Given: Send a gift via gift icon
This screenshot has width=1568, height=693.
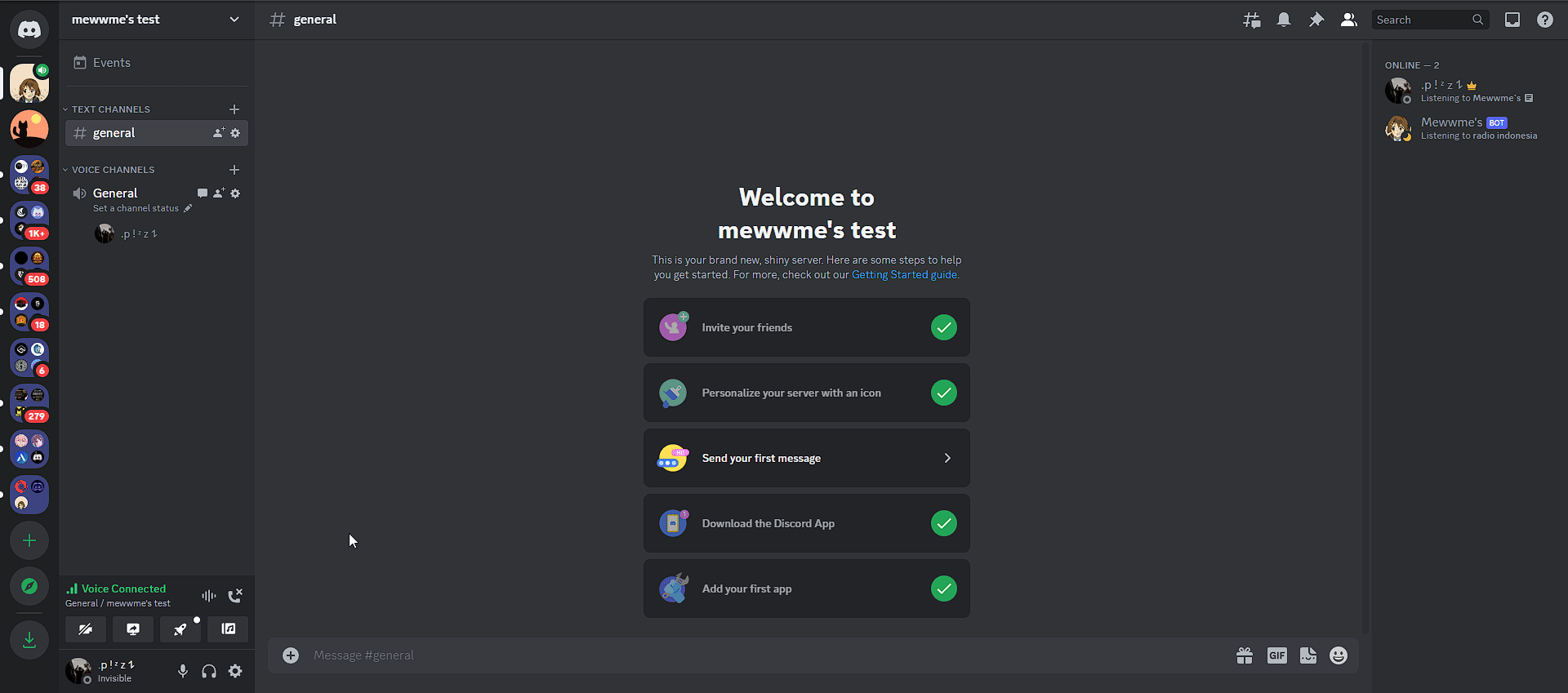Looking at the screenshot, I should [1244, 655].
